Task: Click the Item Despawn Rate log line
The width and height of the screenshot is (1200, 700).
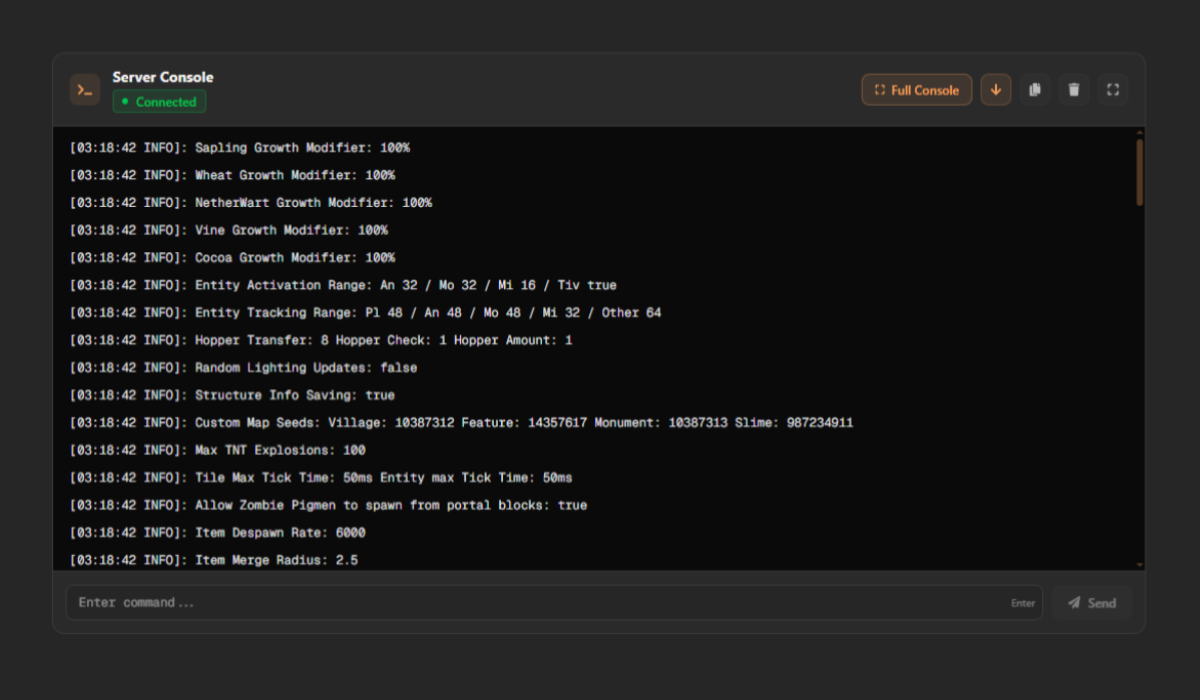Action: [215, 532]
